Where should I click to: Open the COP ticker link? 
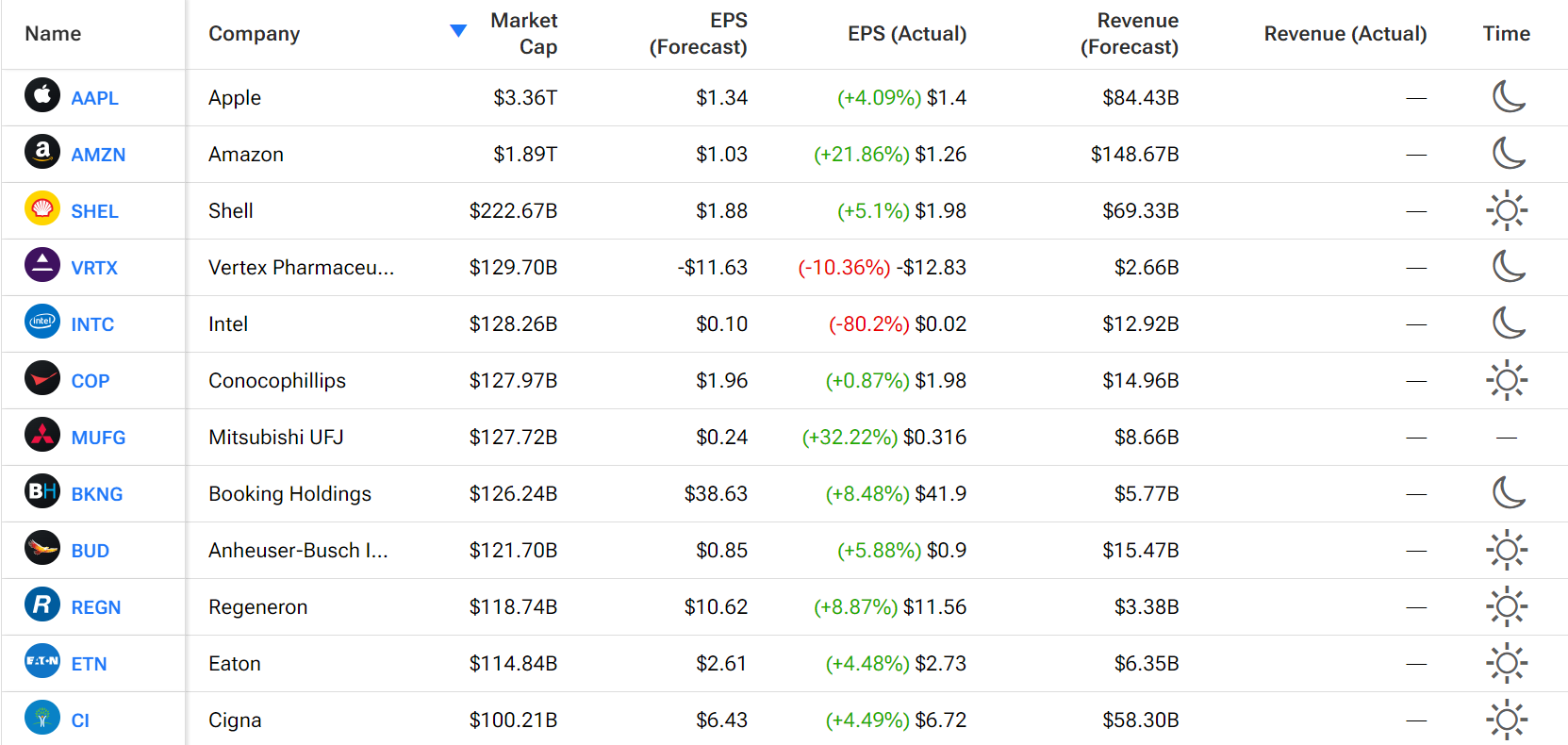pyautogui.click(x=91, y=381)
